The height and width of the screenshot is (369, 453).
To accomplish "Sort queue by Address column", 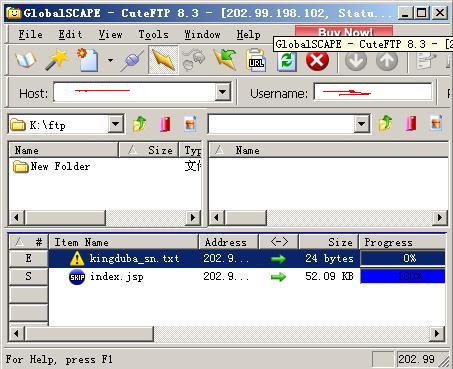I will pos(229,242).
